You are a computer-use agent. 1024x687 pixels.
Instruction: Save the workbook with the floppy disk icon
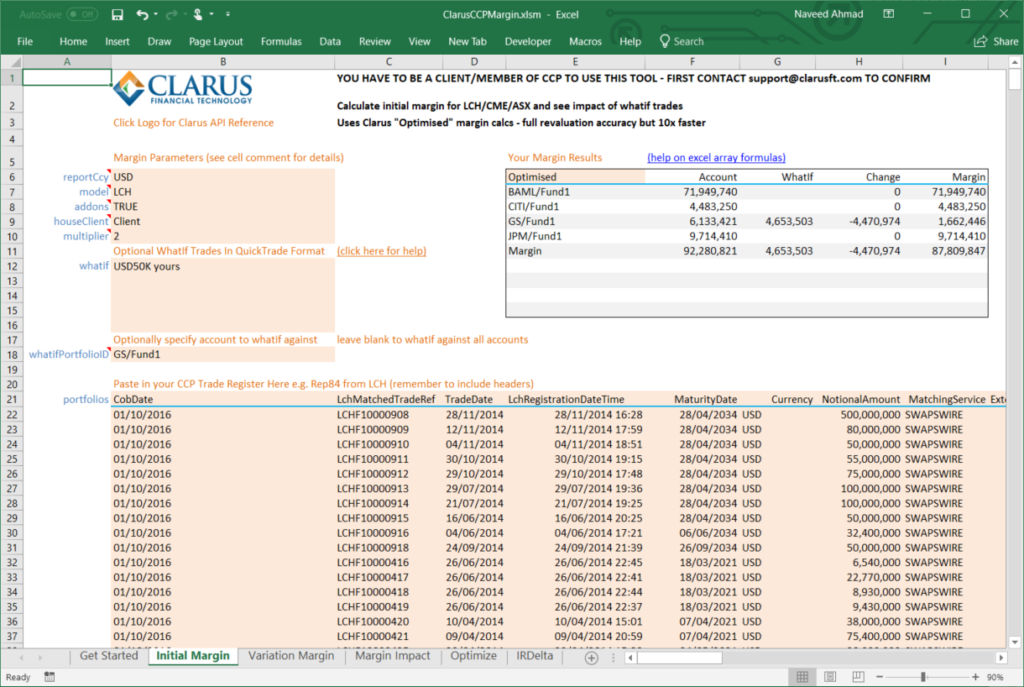pos(118,14)
